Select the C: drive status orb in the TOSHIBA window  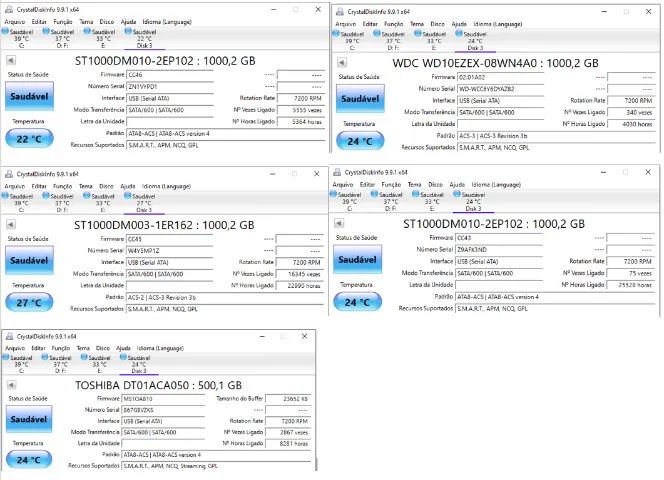click(6, 357)
